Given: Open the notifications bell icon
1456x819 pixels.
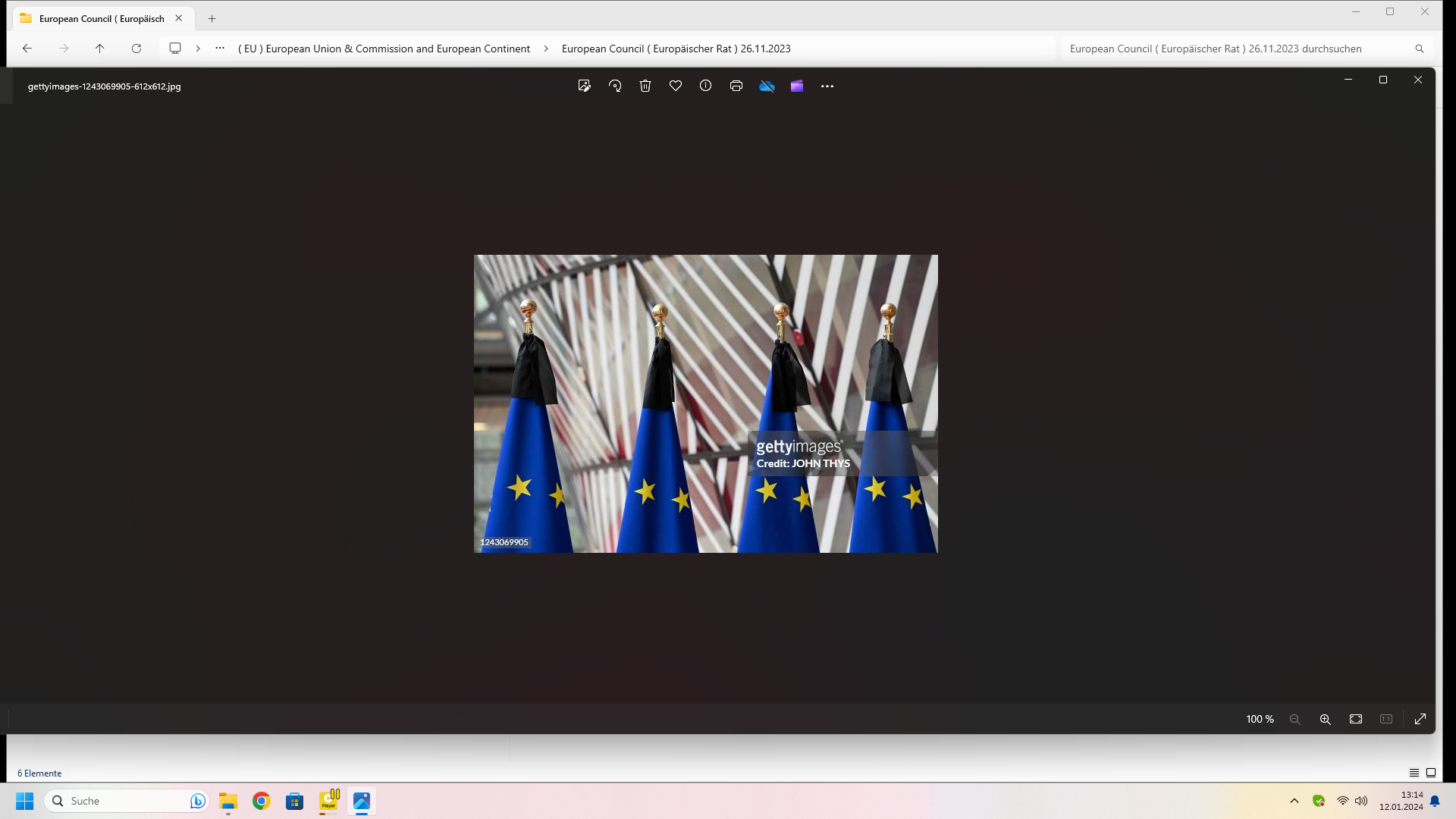Looking at the screenshot, I should point(1435,802).
